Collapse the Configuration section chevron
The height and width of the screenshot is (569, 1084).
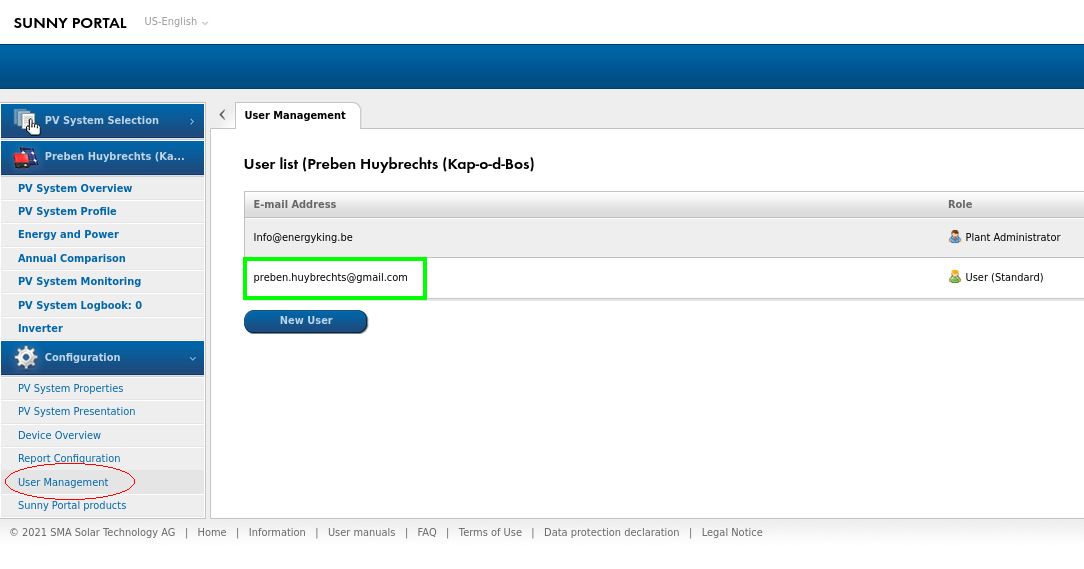click(x=191, y=358)
